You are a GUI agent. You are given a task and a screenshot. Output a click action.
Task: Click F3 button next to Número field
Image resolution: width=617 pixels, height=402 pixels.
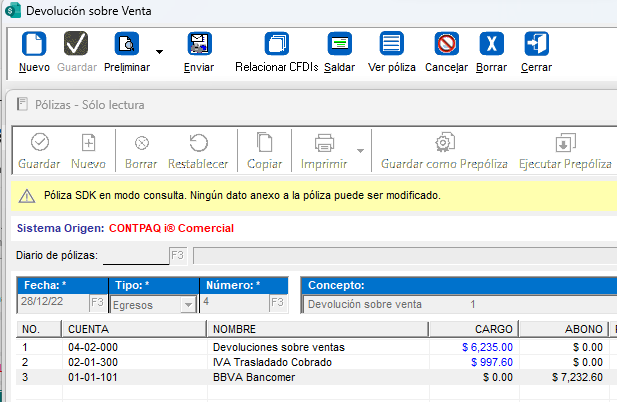[277, 304]
